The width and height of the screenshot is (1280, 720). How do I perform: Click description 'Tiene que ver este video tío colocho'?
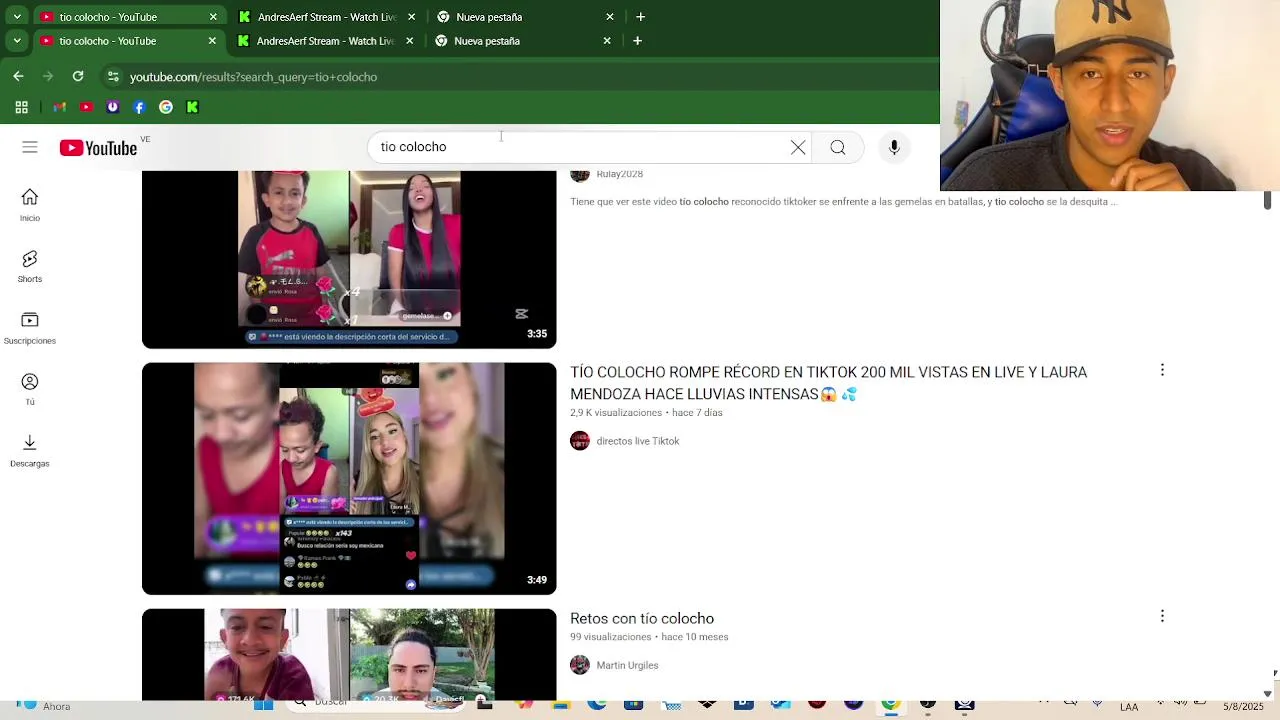pos(843,201)
